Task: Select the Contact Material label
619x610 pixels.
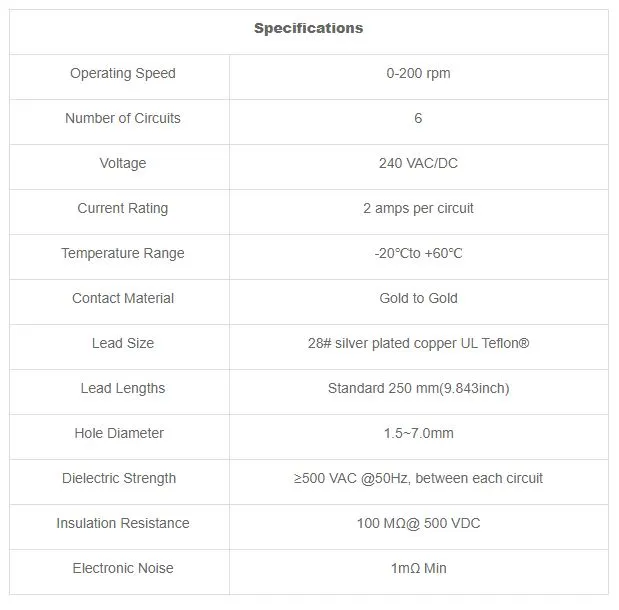Action: pyautogui.click(x=123, y=298)
